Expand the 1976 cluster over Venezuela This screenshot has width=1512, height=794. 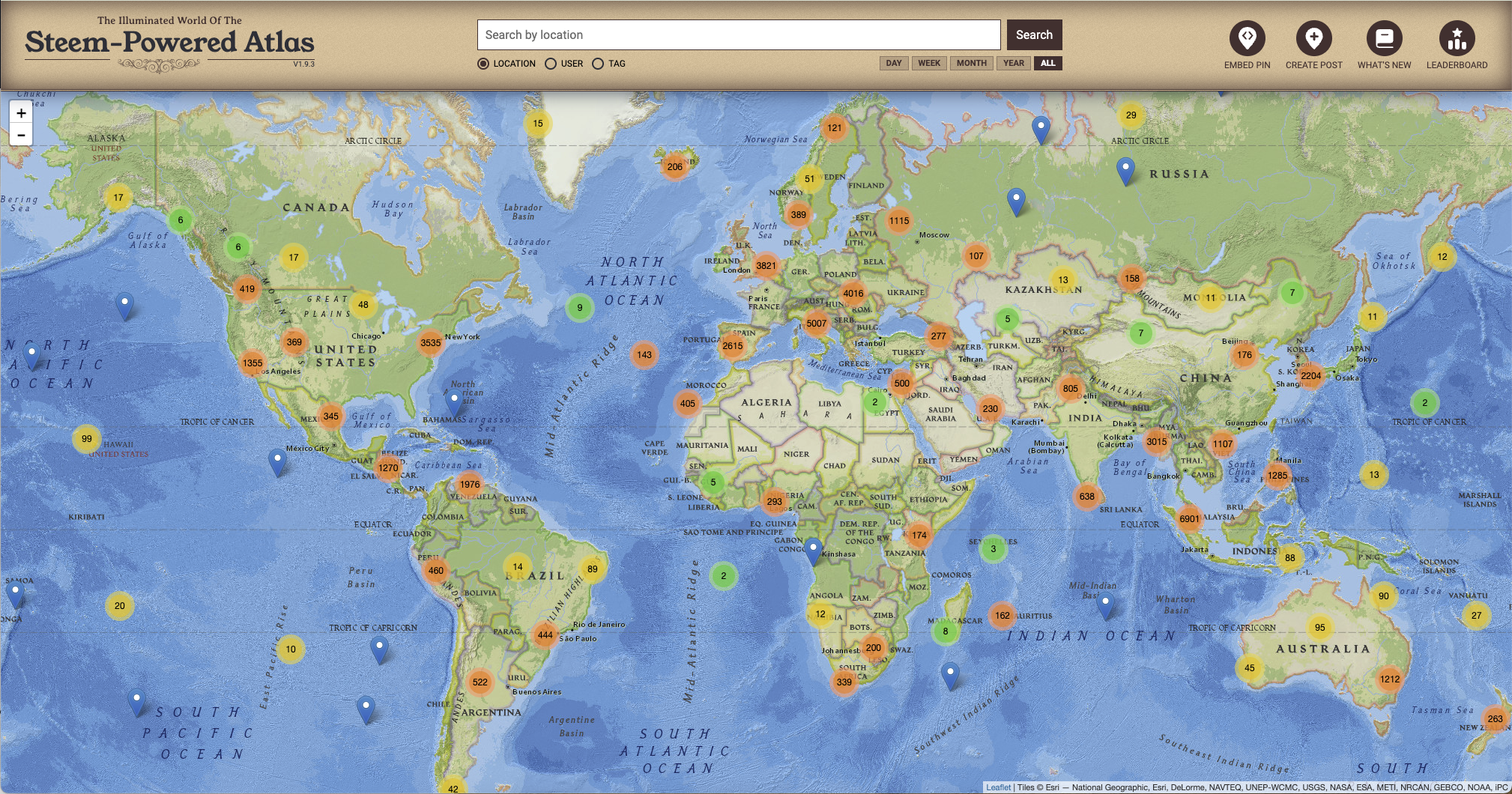point(470,484)
